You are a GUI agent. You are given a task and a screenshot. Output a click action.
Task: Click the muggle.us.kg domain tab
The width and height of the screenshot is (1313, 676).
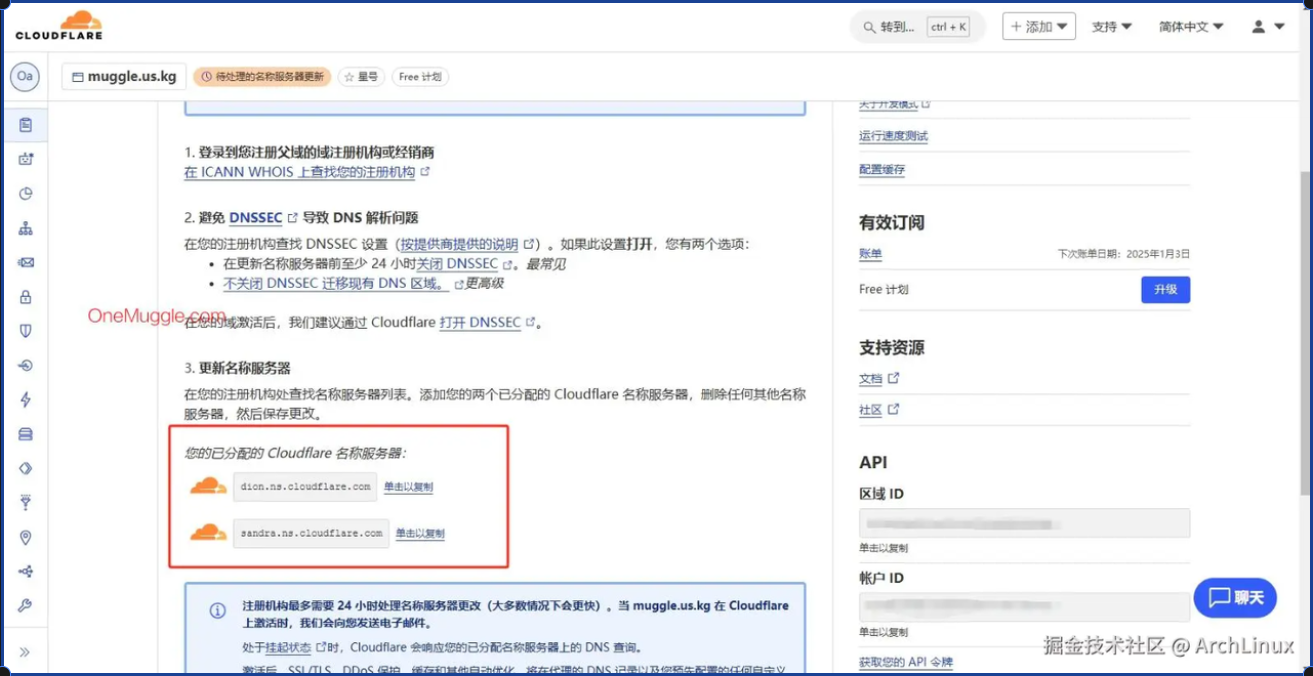pyautogui.click(x=124, y=76)
